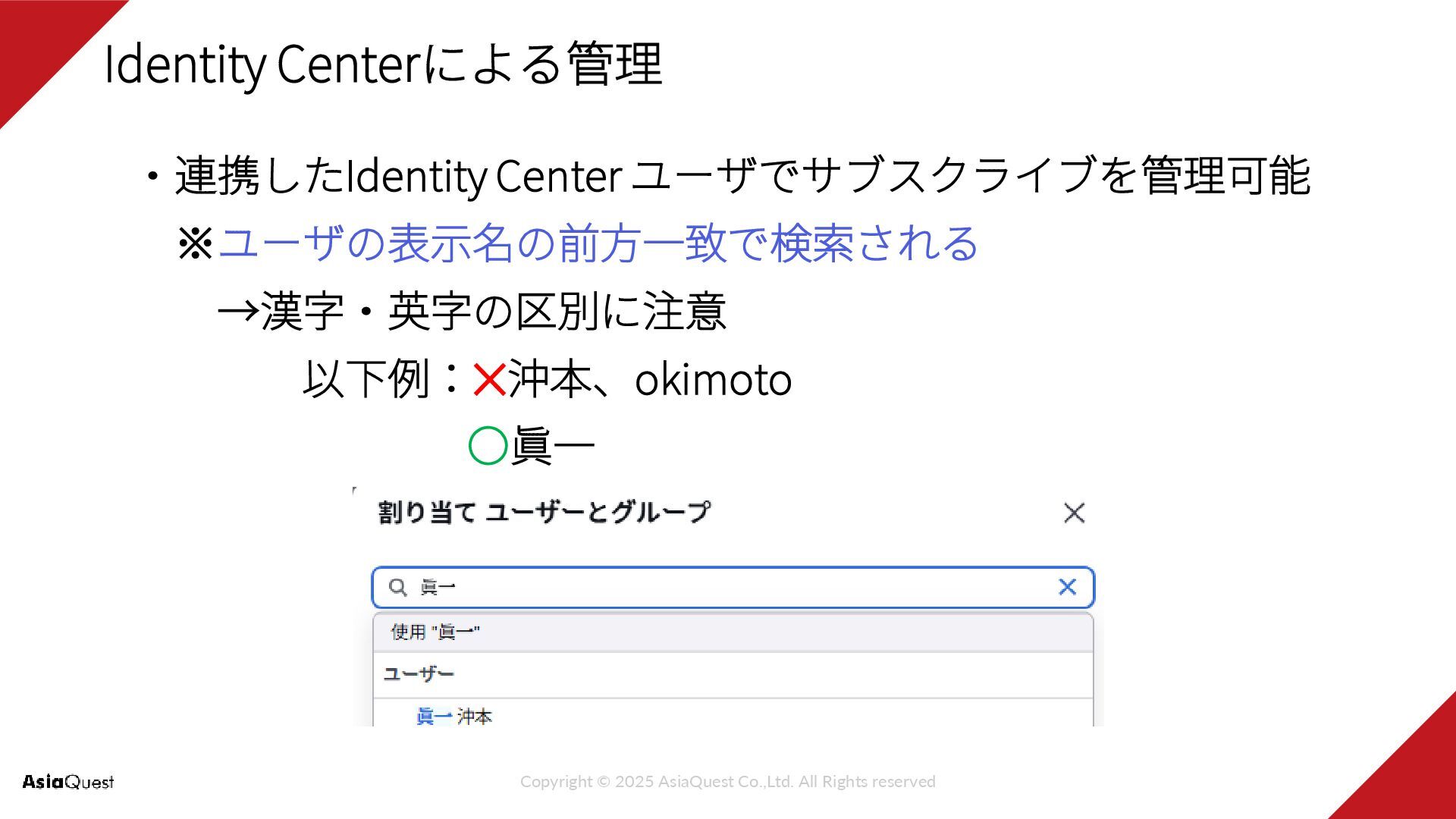This screenshot has height=819, width=1456.
Task: Click the dialog heading 割り当て ユーザーとグループ
Action: coord(544,512)
